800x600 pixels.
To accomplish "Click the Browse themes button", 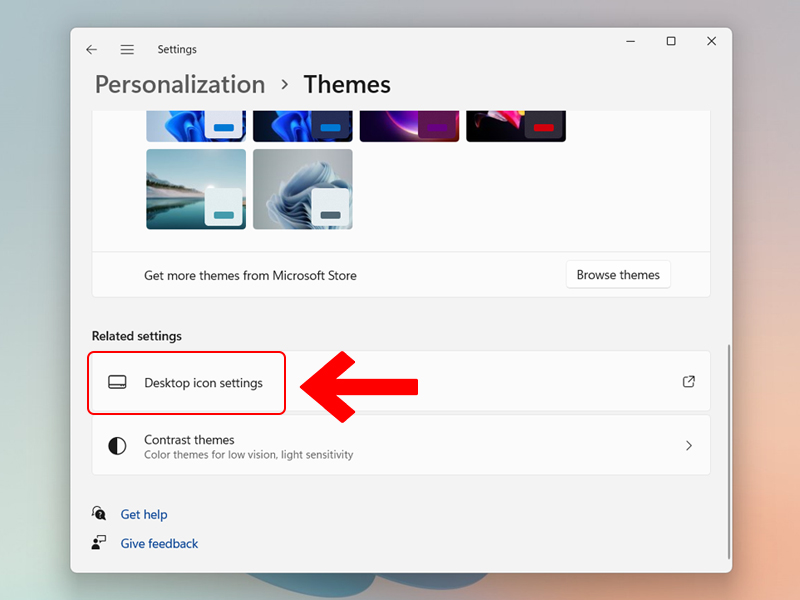I will (618, 274).
